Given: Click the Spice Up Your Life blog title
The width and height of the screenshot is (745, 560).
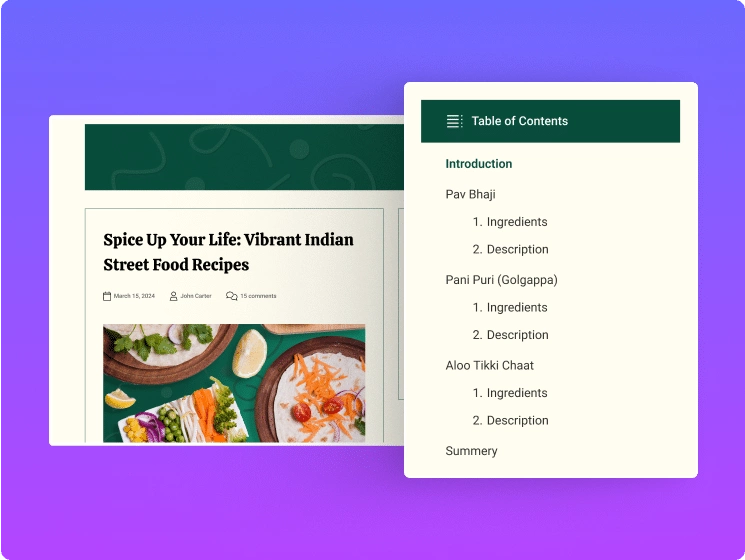Looking at the screenshot, I should pos(228,252).
